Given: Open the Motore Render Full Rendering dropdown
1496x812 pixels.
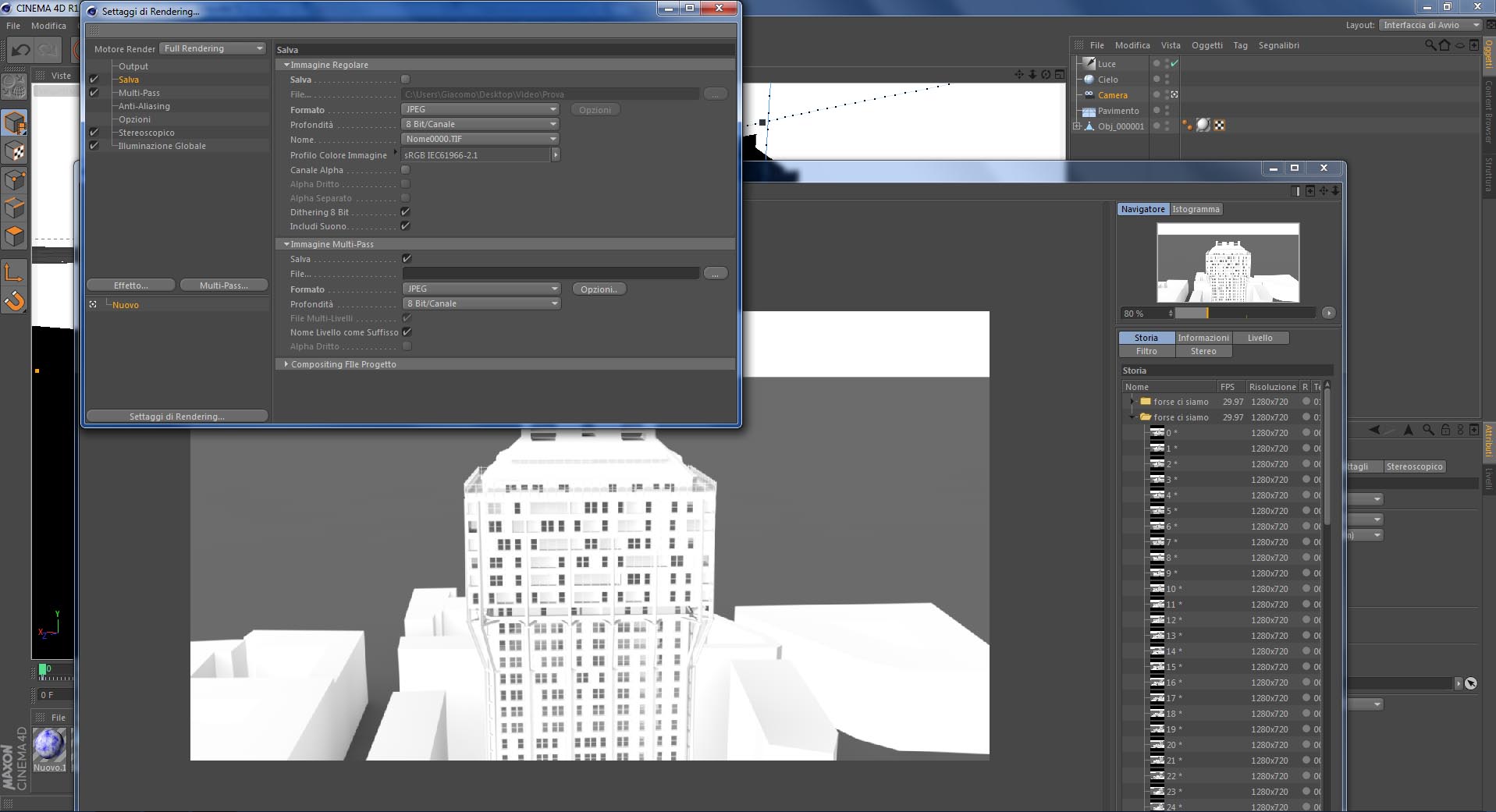Looking at the screenshot, I should [x=213, y=48].
